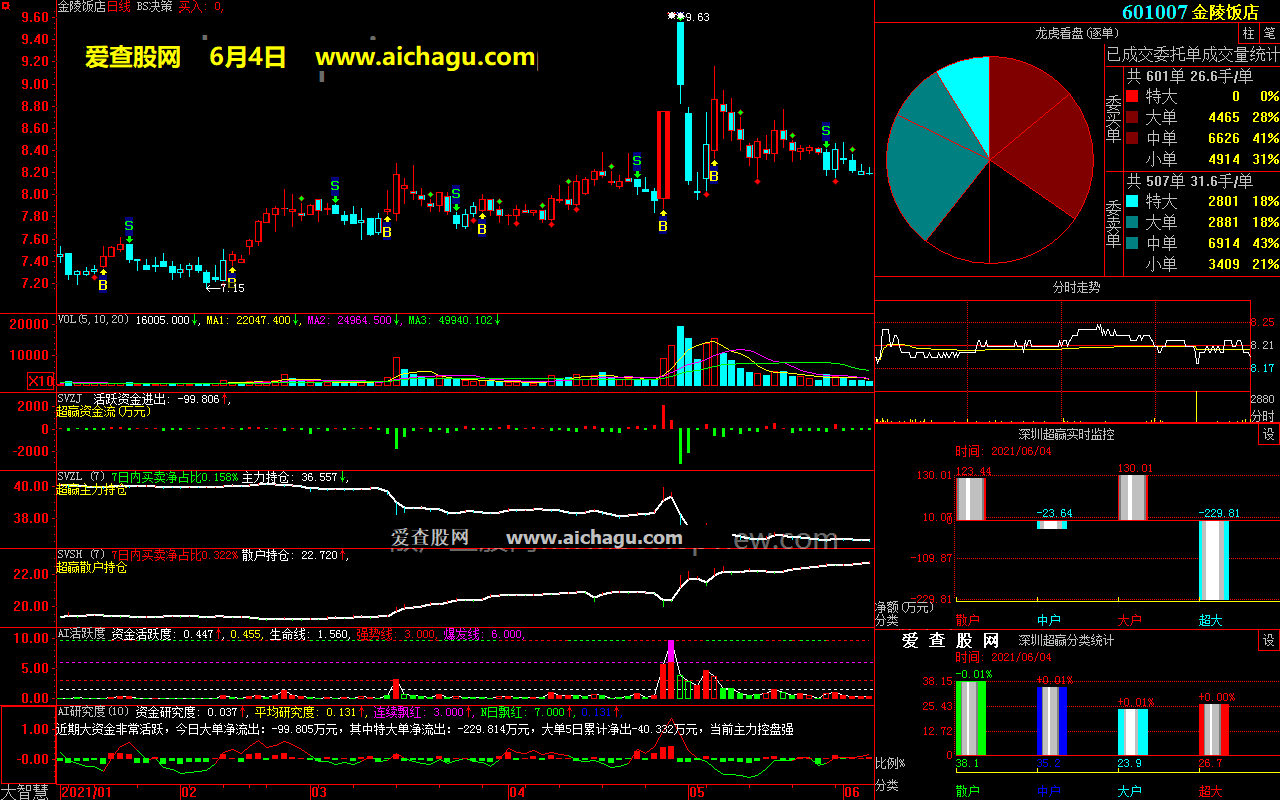Viewport: 1280px width, 800px height.
Task: Click the 散户 bar labeled 123.44
Action: [971, 498]
